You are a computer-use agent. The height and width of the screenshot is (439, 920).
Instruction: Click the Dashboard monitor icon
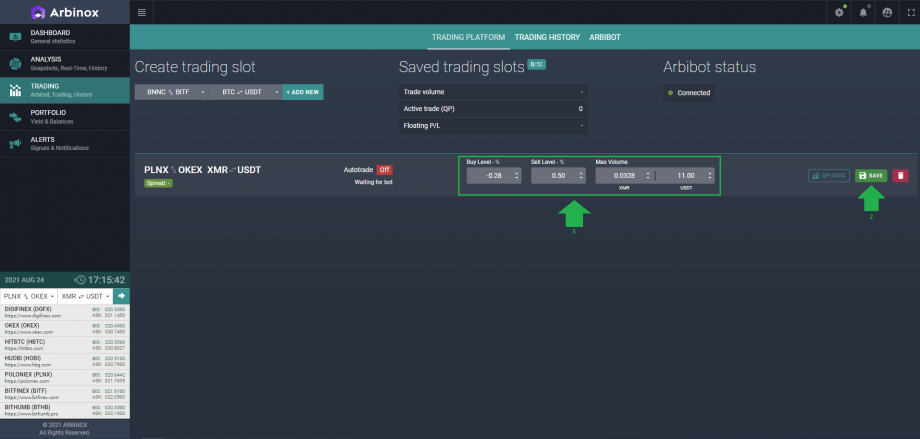pos(15,37)
